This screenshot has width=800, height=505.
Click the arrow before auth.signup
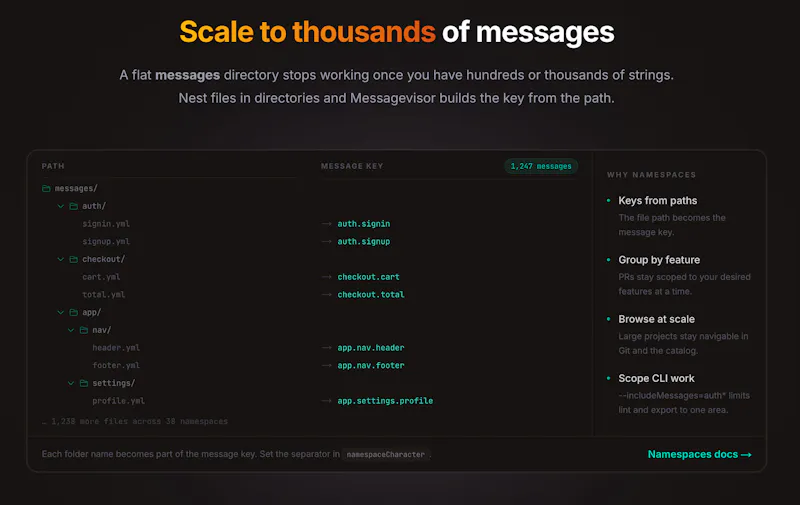coord(327,241)
